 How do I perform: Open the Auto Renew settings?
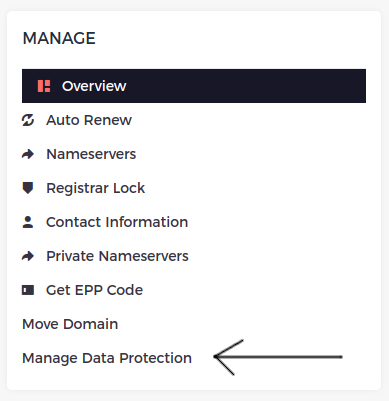(x=89, y=120)
